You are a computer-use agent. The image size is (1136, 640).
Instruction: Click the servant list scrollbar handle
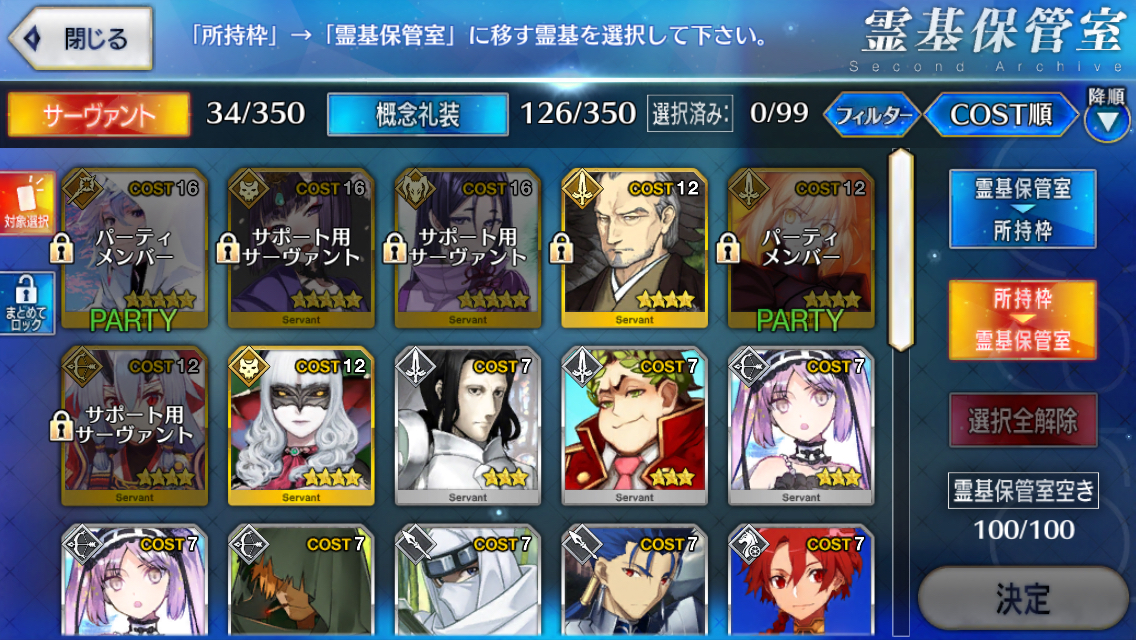(901, 250)
